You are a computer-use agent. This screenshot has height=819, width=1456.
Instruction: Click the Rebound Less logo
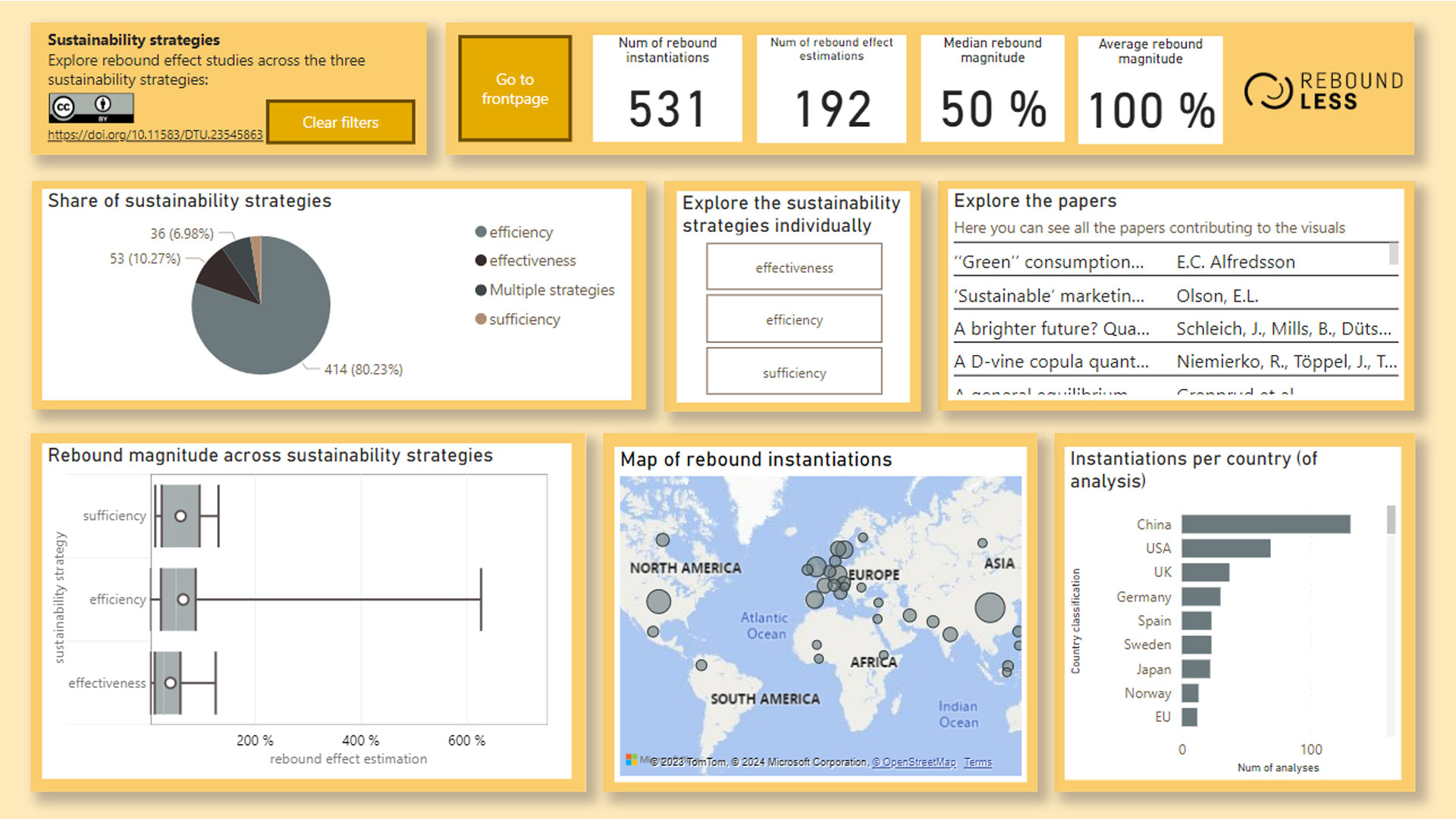pyautogui.click(x=1323, y=91)
